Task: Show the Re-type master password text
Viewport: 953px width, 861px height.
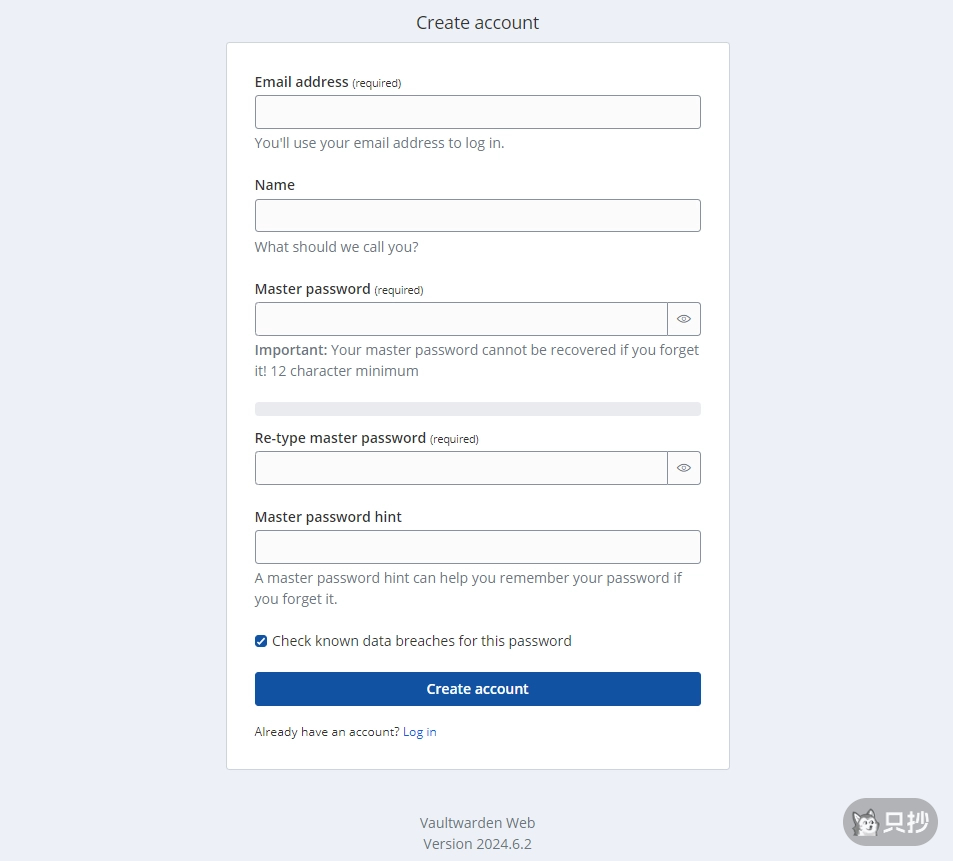Action: pos(684,468)
